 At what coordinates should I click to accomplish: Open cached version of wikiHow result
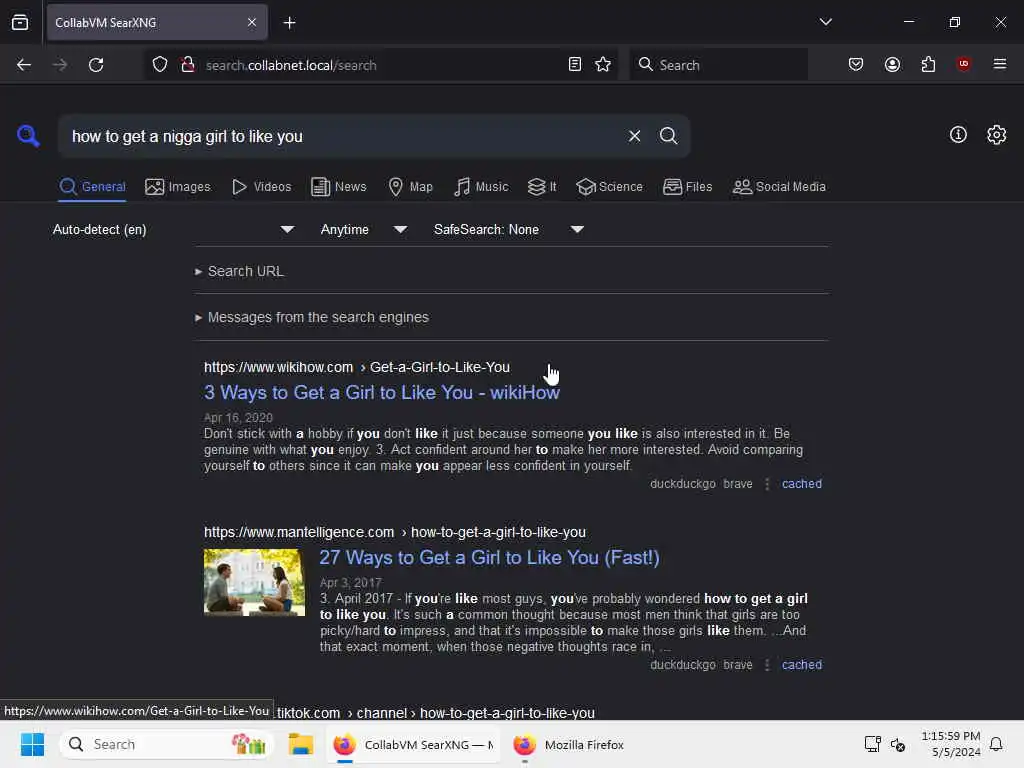click(801, 484)
